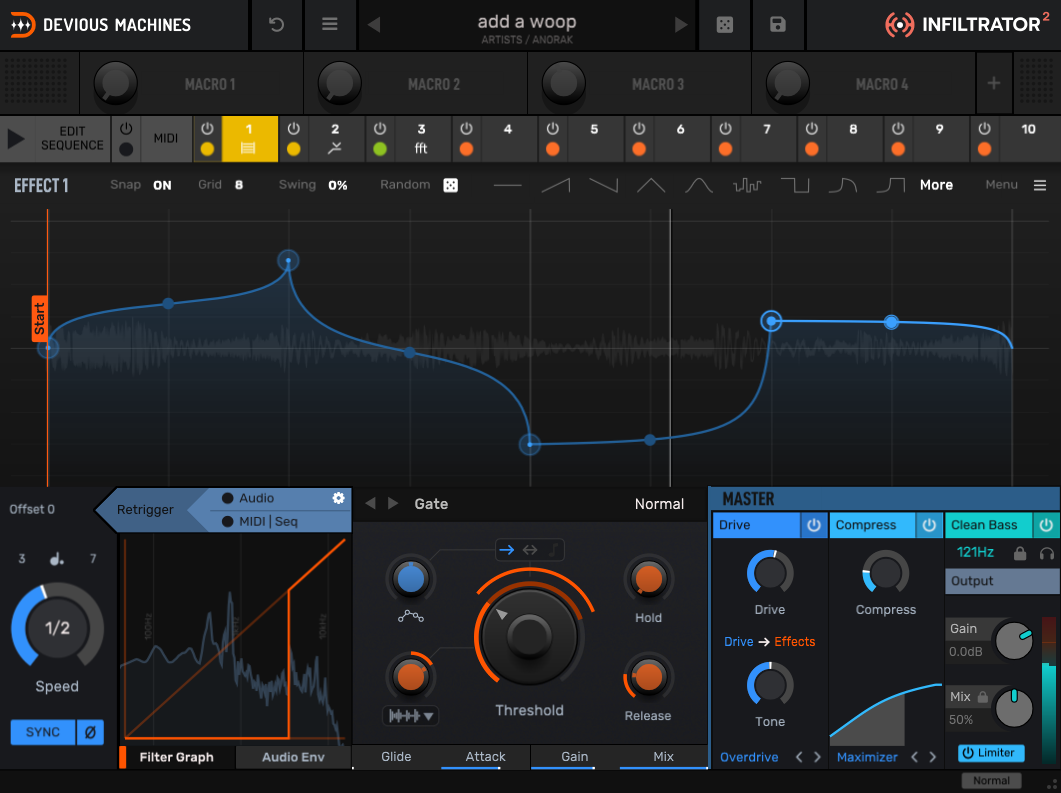1061x793 pixels.
Task: Disable the Compress section power button
Action: [x=929, y=525]
